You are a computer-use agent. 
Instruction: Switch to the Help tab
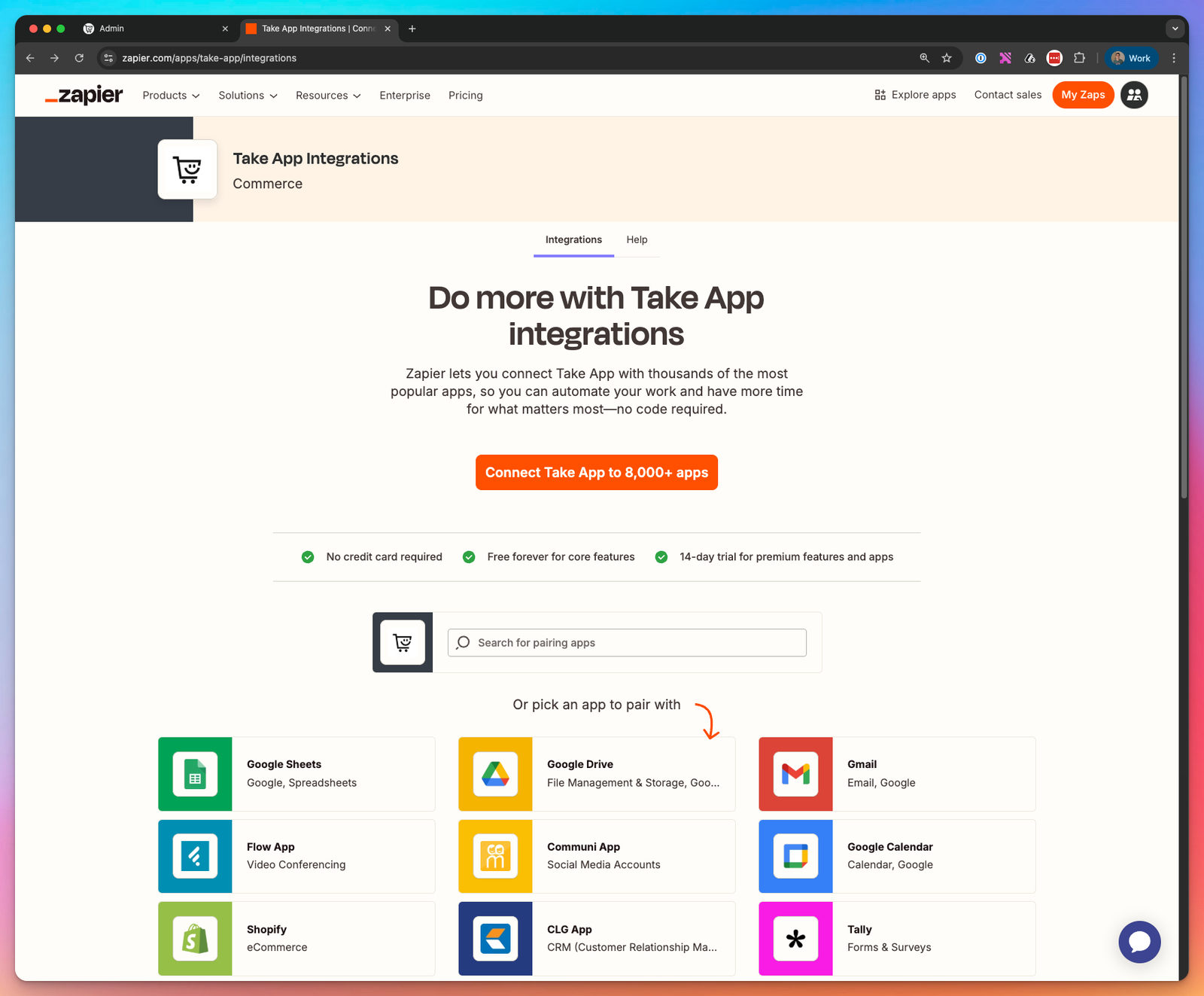click(637, 240)
